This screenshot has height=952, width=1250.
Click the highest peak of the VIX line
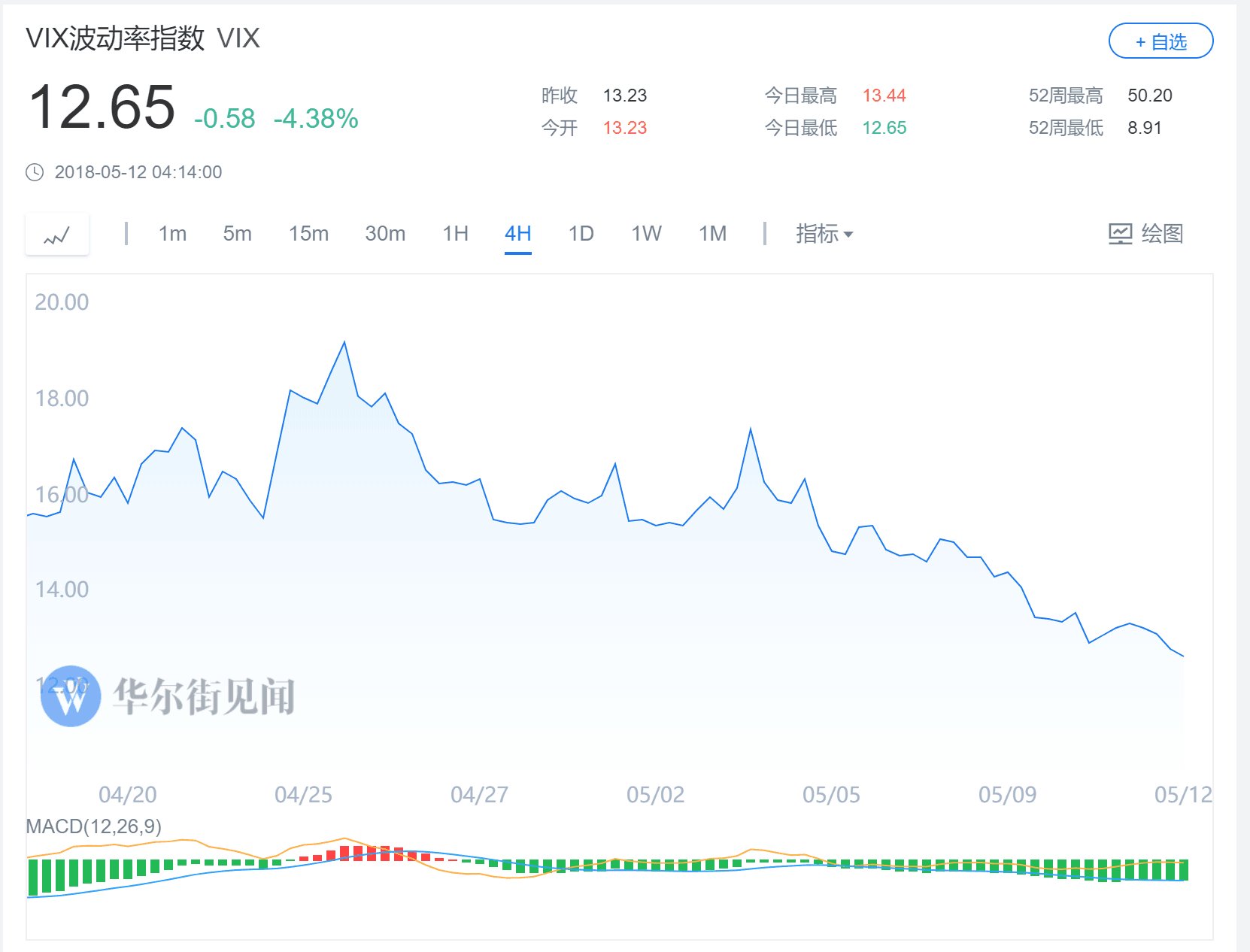click(x=344, y=343)
